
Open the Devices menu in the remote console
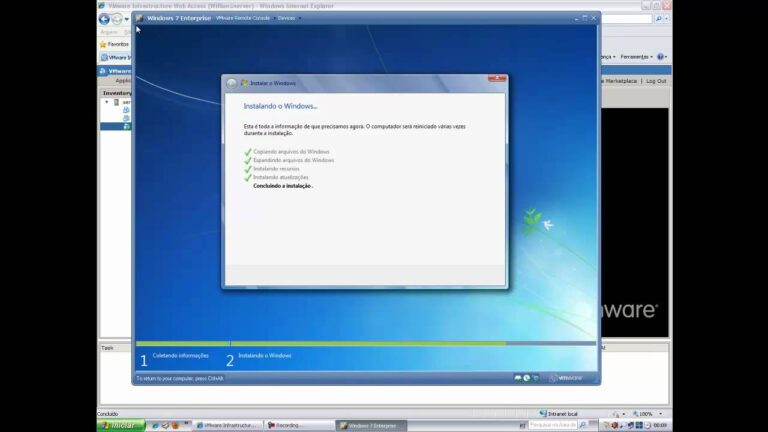pos(287,18)
